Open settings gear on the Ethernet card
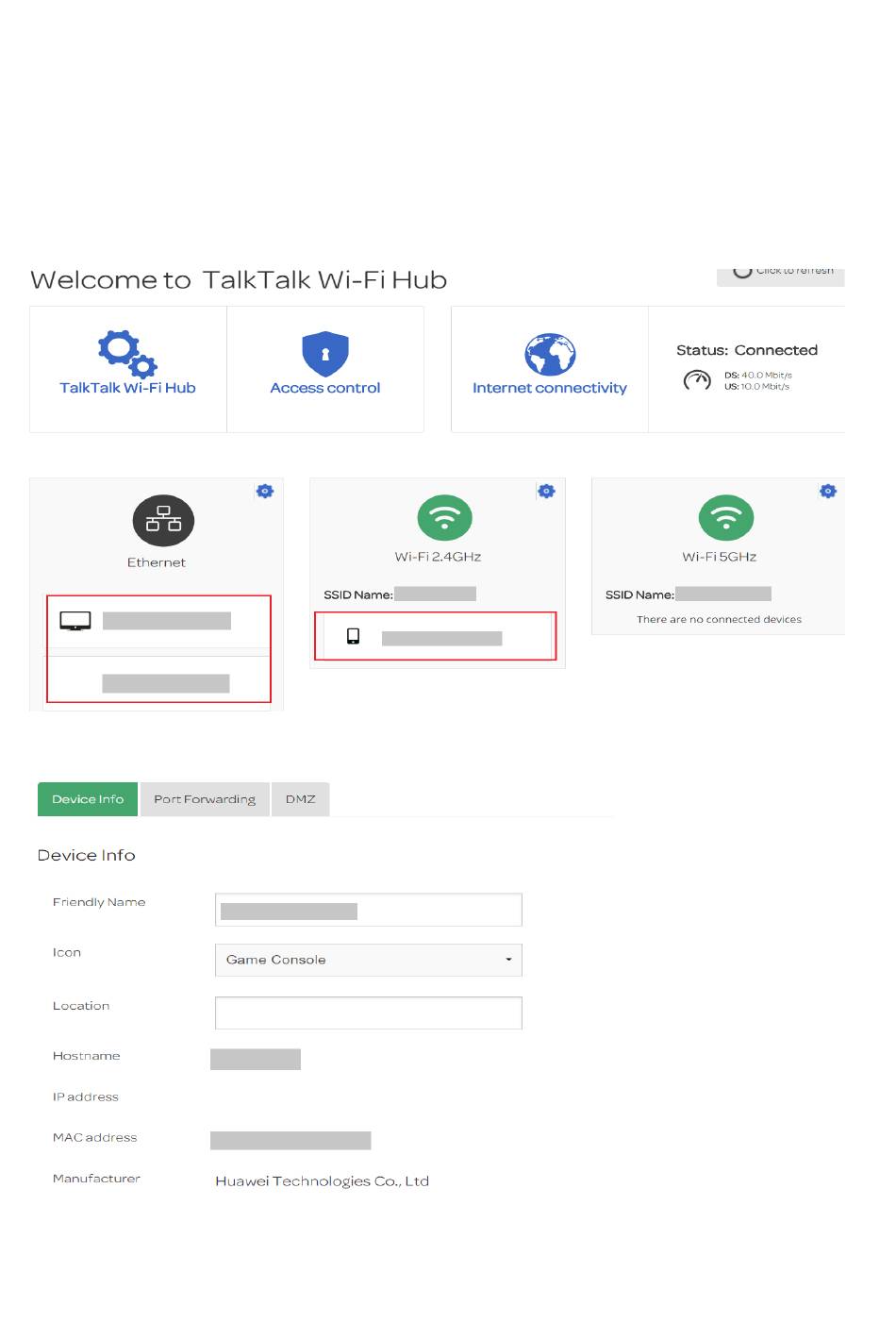Viewport: 896px width, 1339px height. (x=265, y=491)
